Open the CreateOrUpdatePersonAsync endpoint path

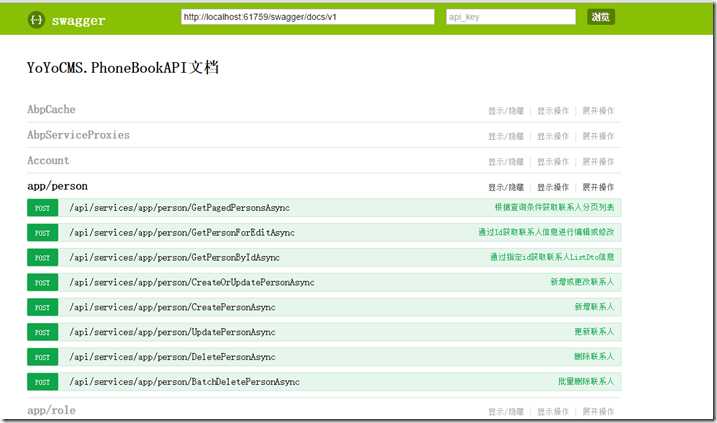(192, 283)
